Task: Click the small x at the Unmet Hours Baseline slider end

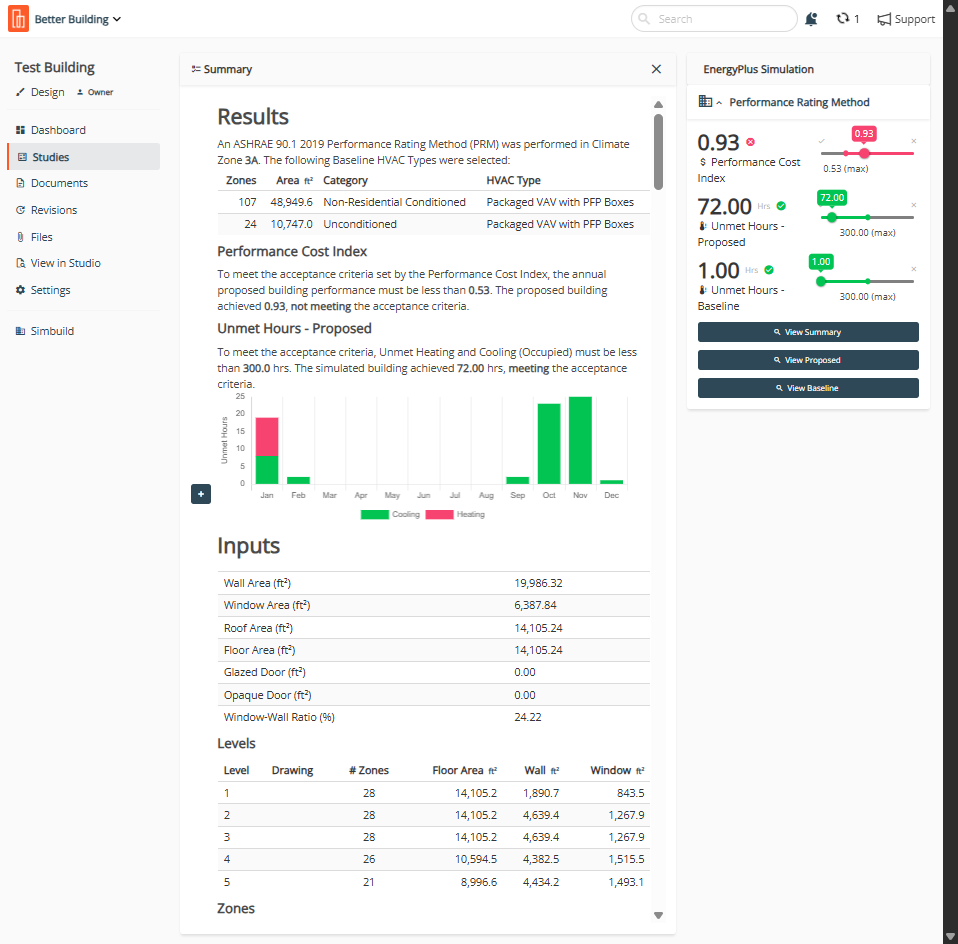Action: point(914,269)
